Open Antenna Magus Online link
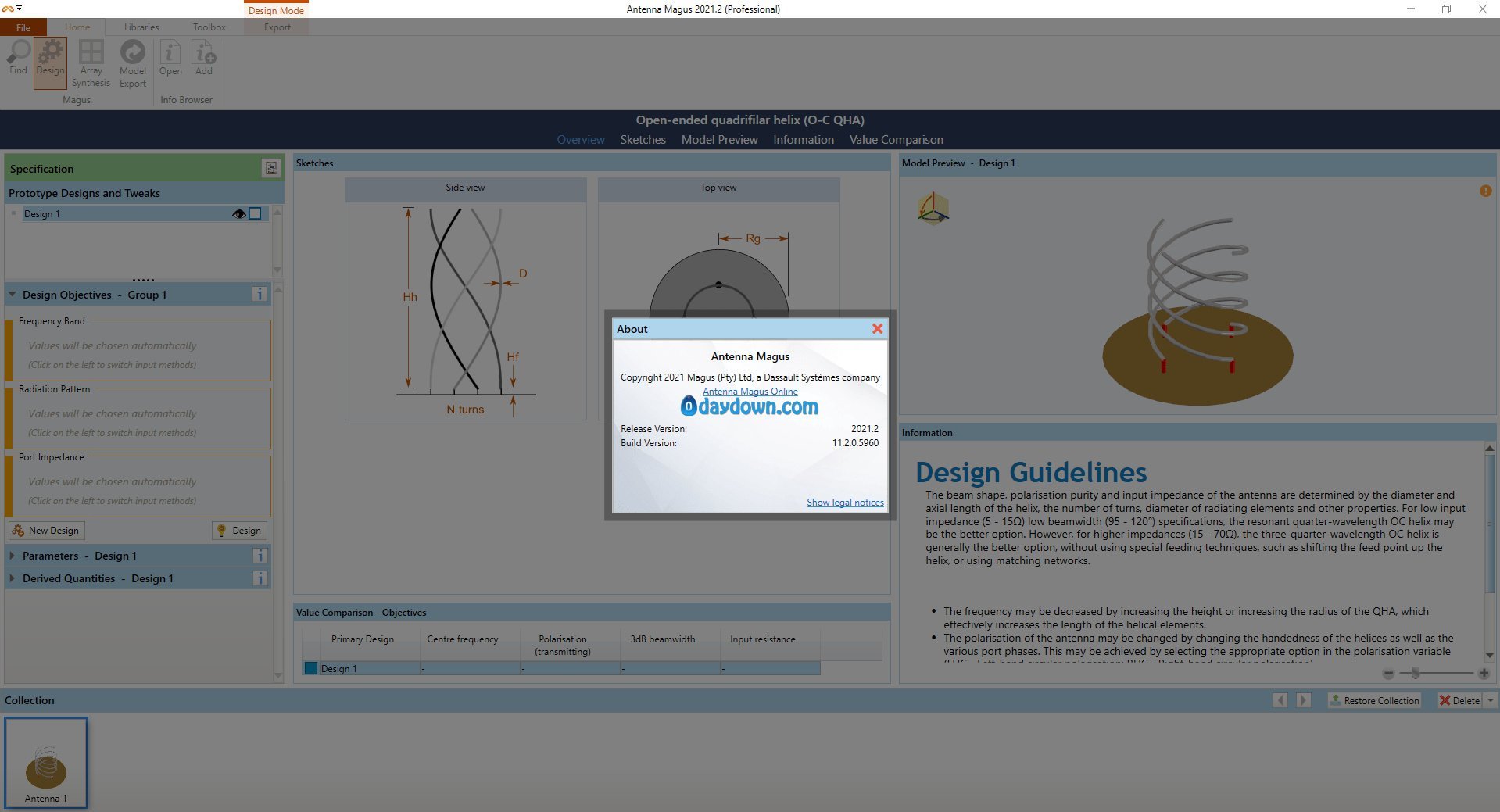Screen dimensions: 1500x812 (x=750, y=392)
